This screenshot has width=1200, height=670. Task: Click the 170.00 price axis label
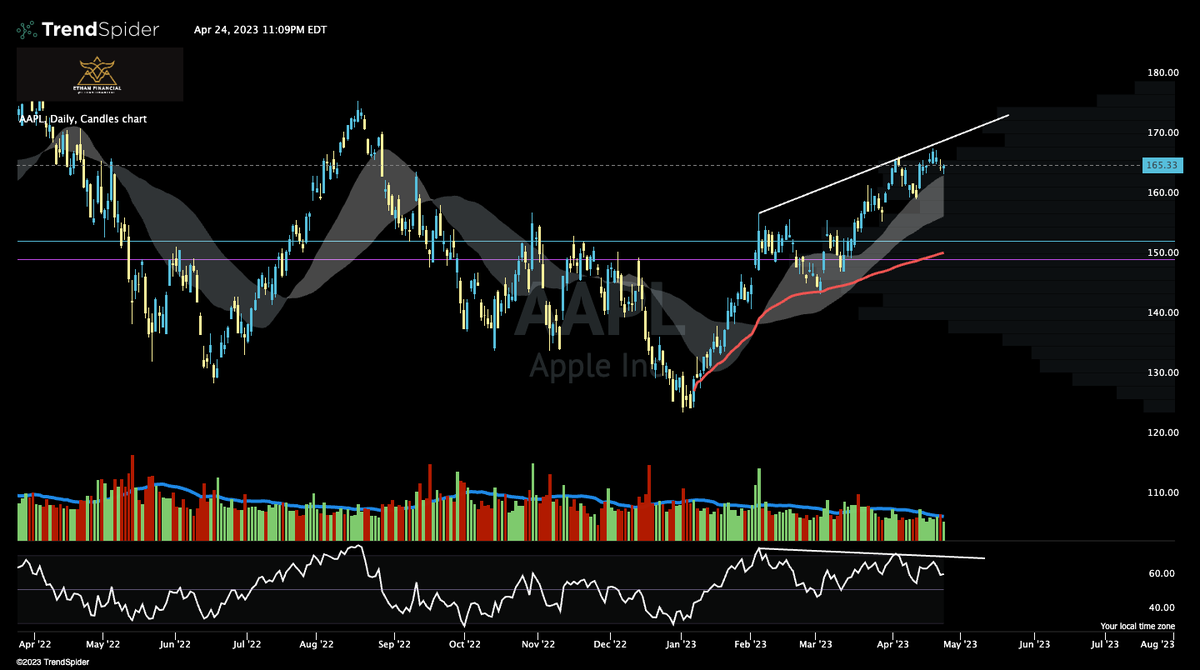(1163, 133)
